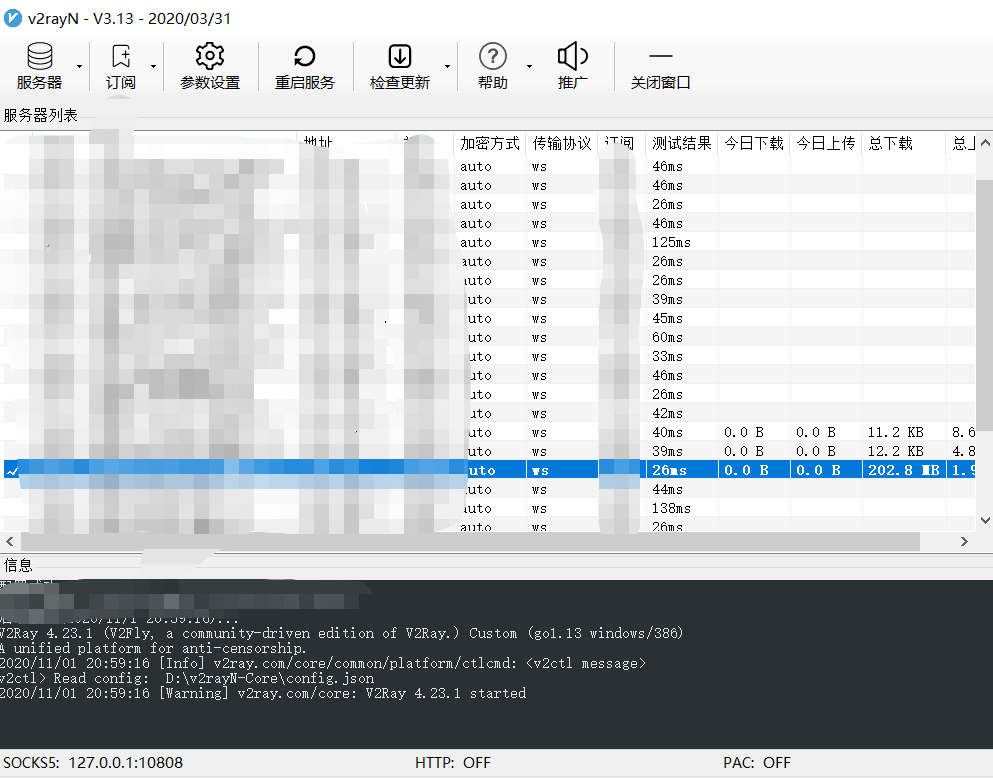This screenshot has height=778, width=993.
Task: Click the 订阅 subscription toolbar button
Action: coord(120,66)
